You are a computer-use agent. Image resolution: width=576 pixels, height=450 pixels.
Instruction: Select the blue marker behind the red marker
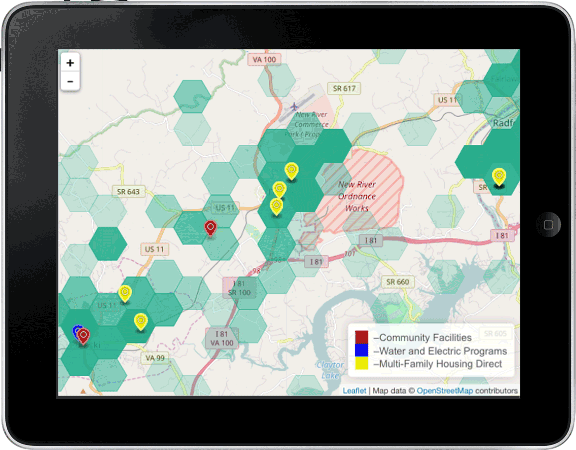[x=76, y=331]
